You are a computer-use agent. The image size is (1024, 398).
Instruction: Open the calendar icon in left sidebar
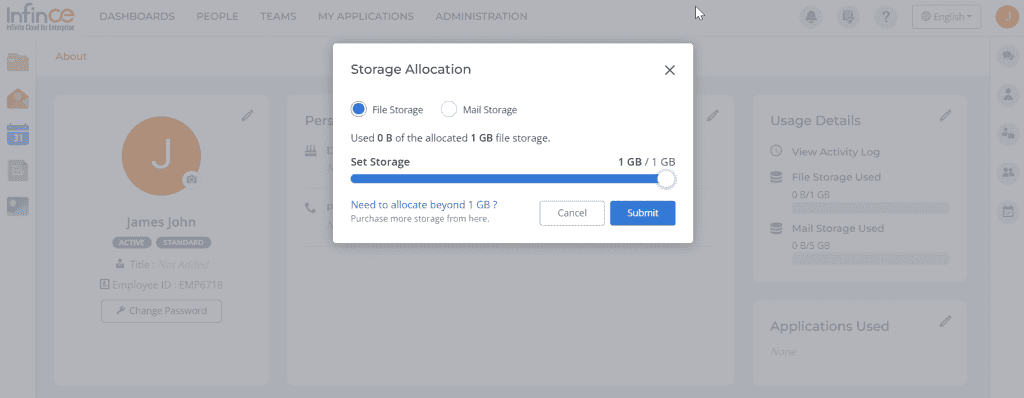pos(18,134)
